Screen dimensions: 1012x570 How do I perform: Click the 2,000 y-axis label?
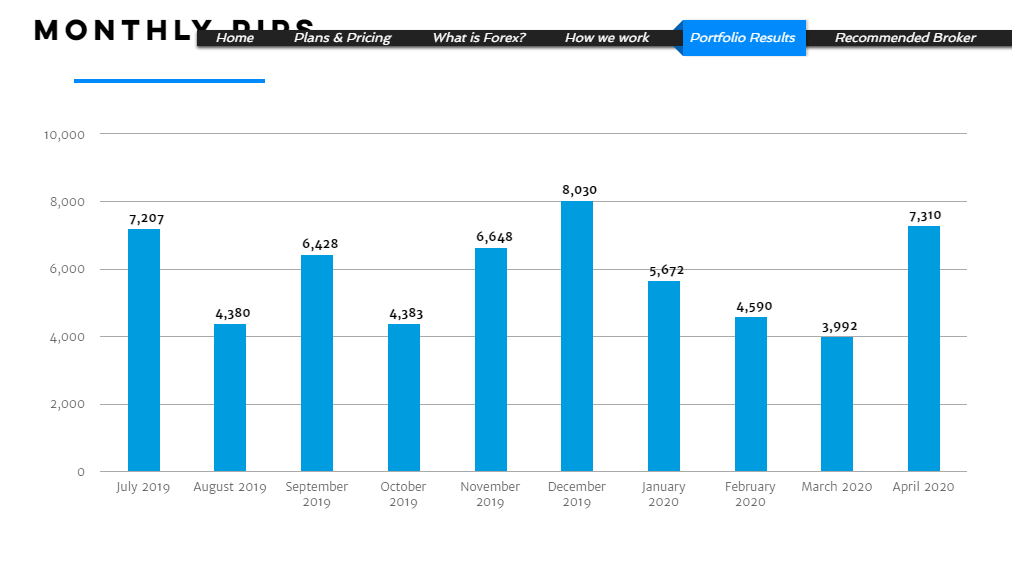pyautogui.click(x=67, y=404)
